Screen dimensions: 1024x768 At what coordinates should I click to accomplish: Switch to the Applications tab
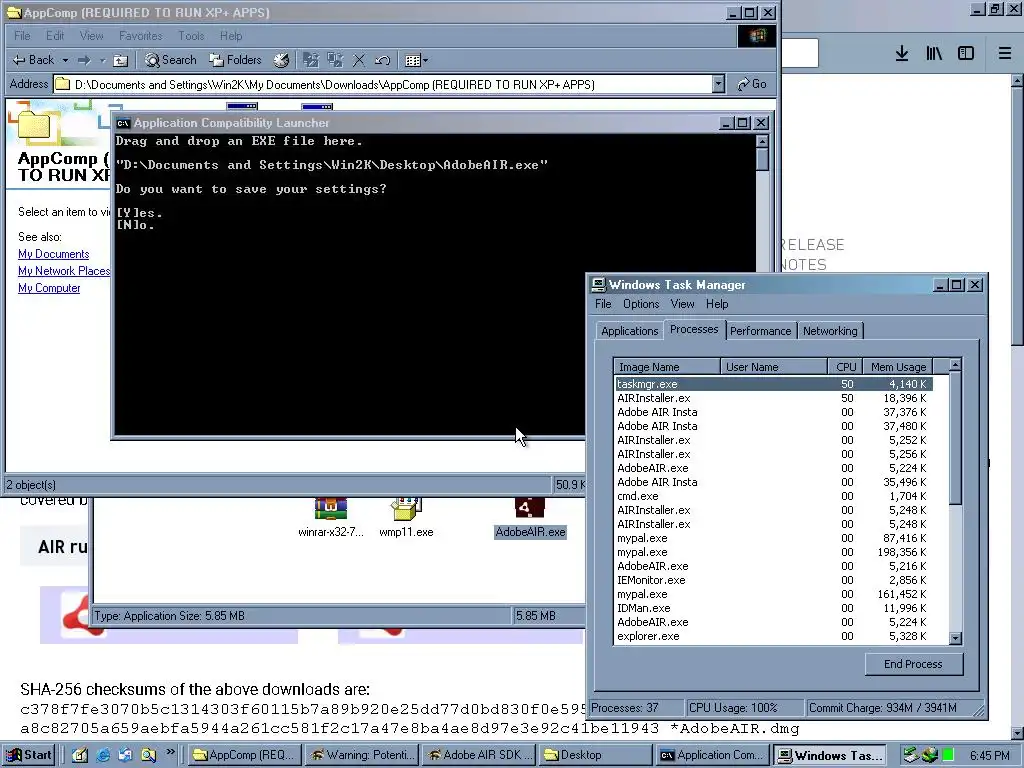[630, 330]
